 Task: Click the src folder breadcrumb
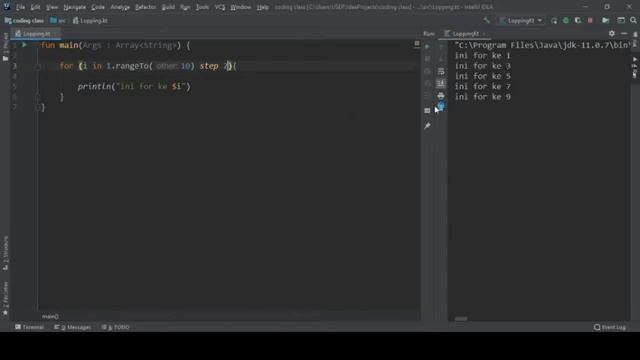58,20
